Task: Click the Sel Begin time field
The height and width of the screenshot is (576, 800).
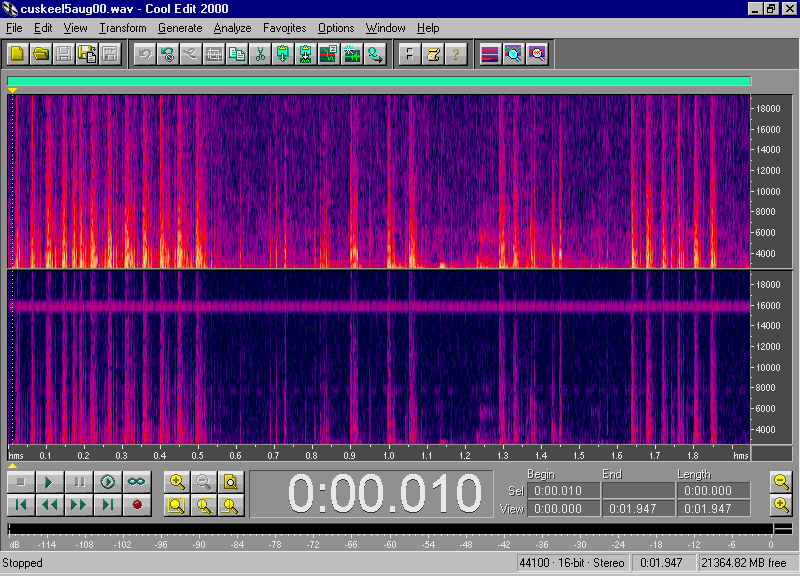Action: click(564, 491)
